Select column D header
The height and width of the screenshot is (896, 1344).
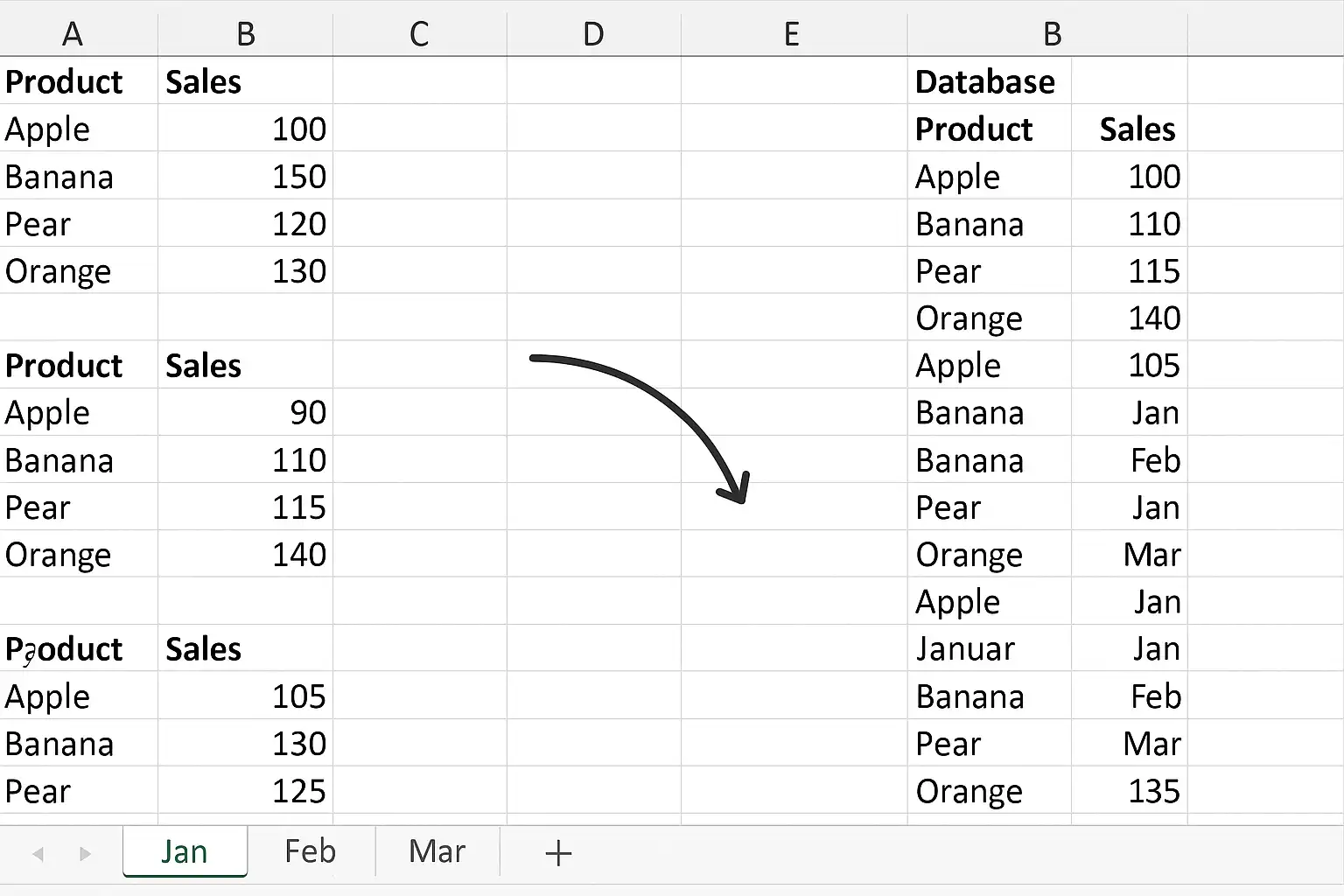[x=593, y=34]
